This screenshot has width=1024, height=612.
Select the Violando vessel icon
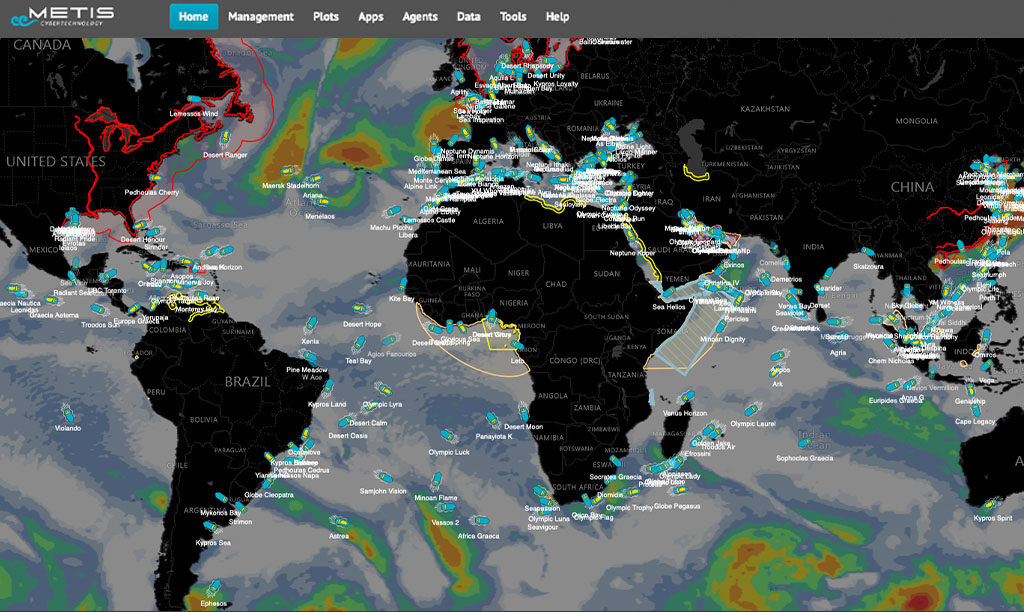click(x=67, y=412)
